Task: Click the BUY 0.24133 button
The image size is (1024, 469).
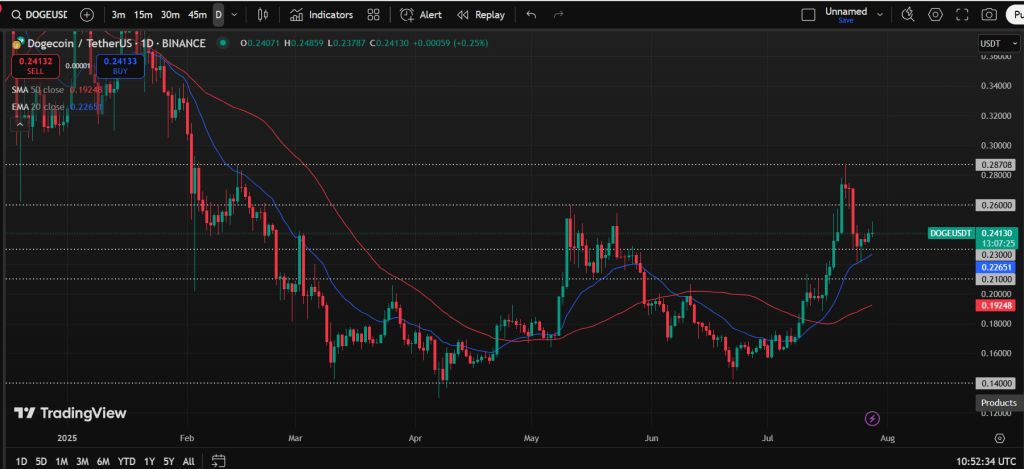Action: [x=121, y=67]
